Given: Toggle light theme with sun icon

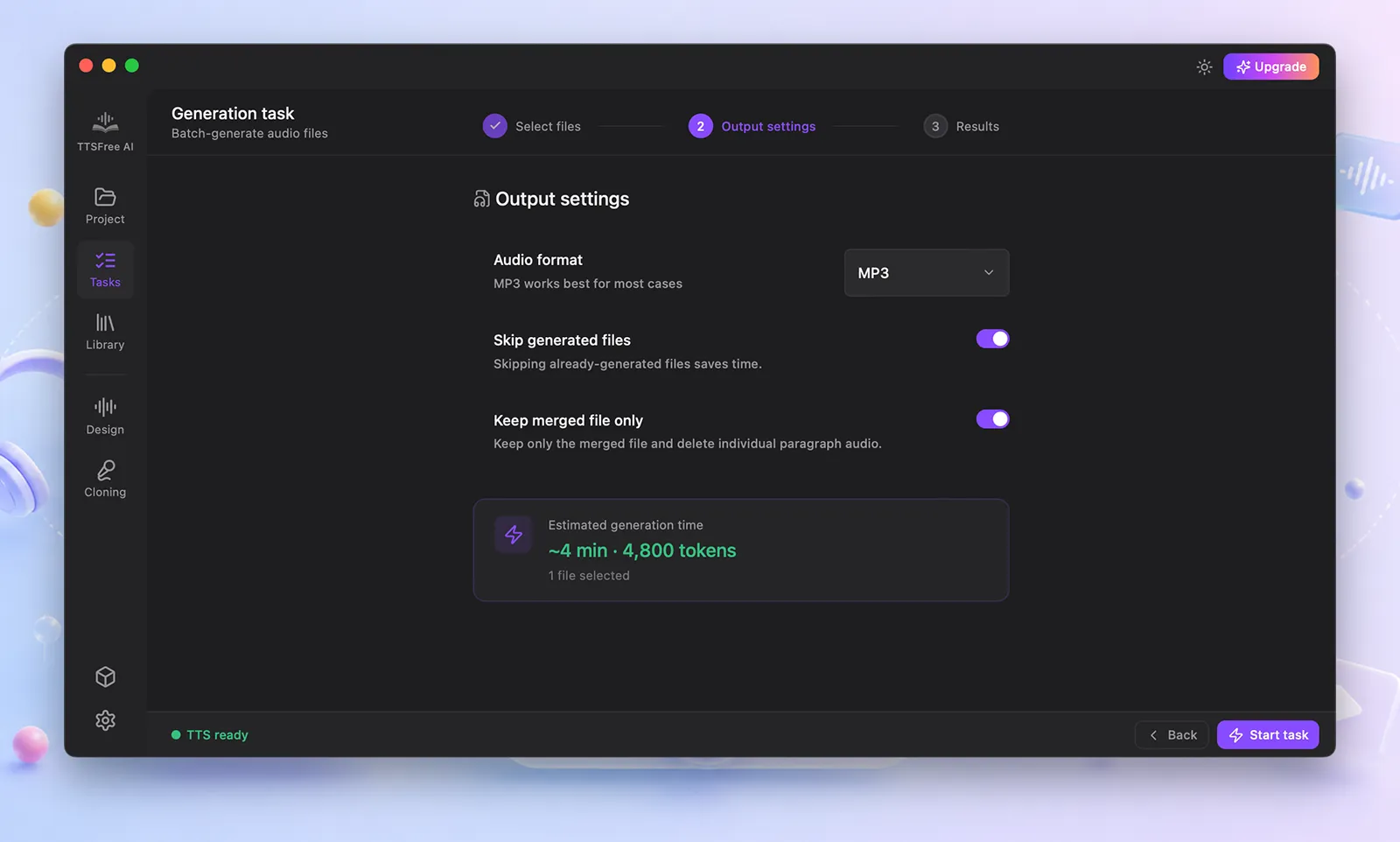Looking at the screenshot, I should 1204,67.
